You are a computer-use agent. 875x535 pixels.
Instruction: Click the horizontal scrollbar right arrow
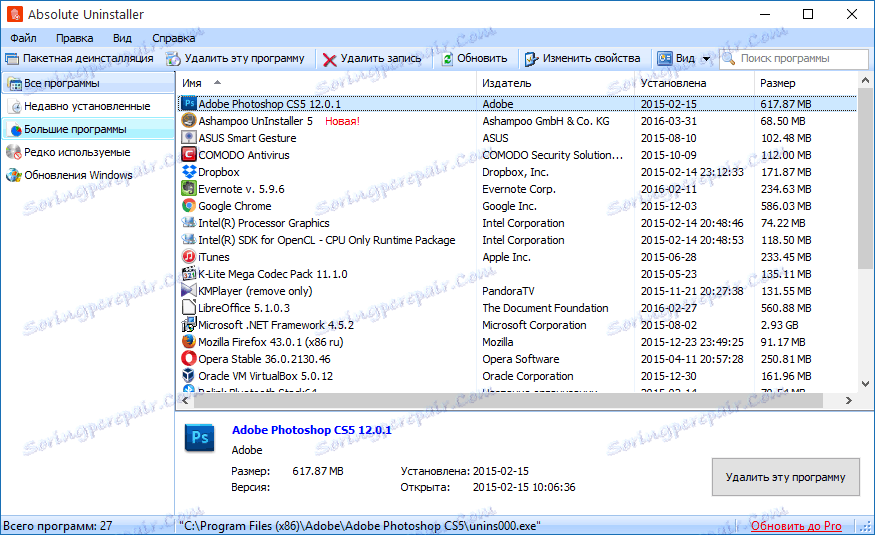849,400
